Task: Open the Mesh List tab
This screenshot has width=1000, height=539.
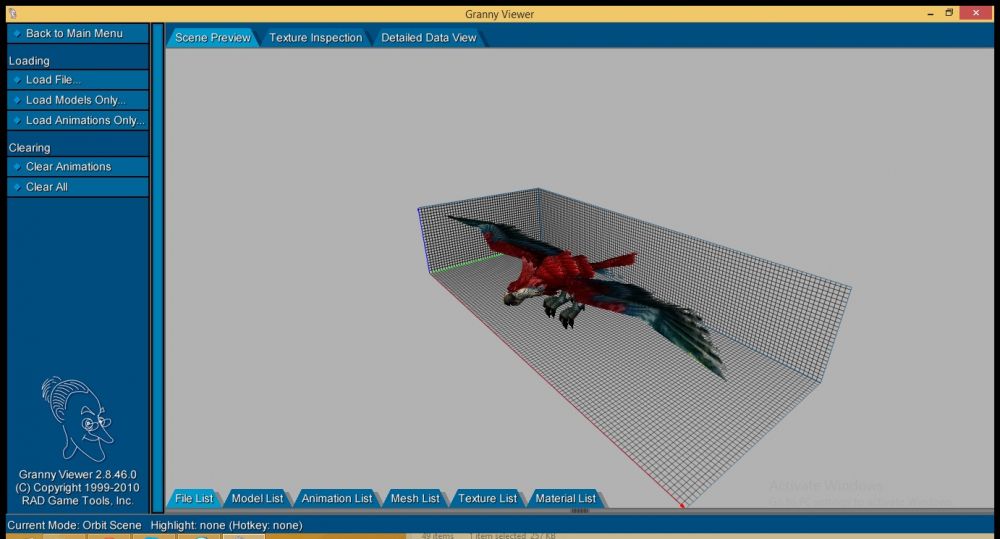Action: (414, 498)
